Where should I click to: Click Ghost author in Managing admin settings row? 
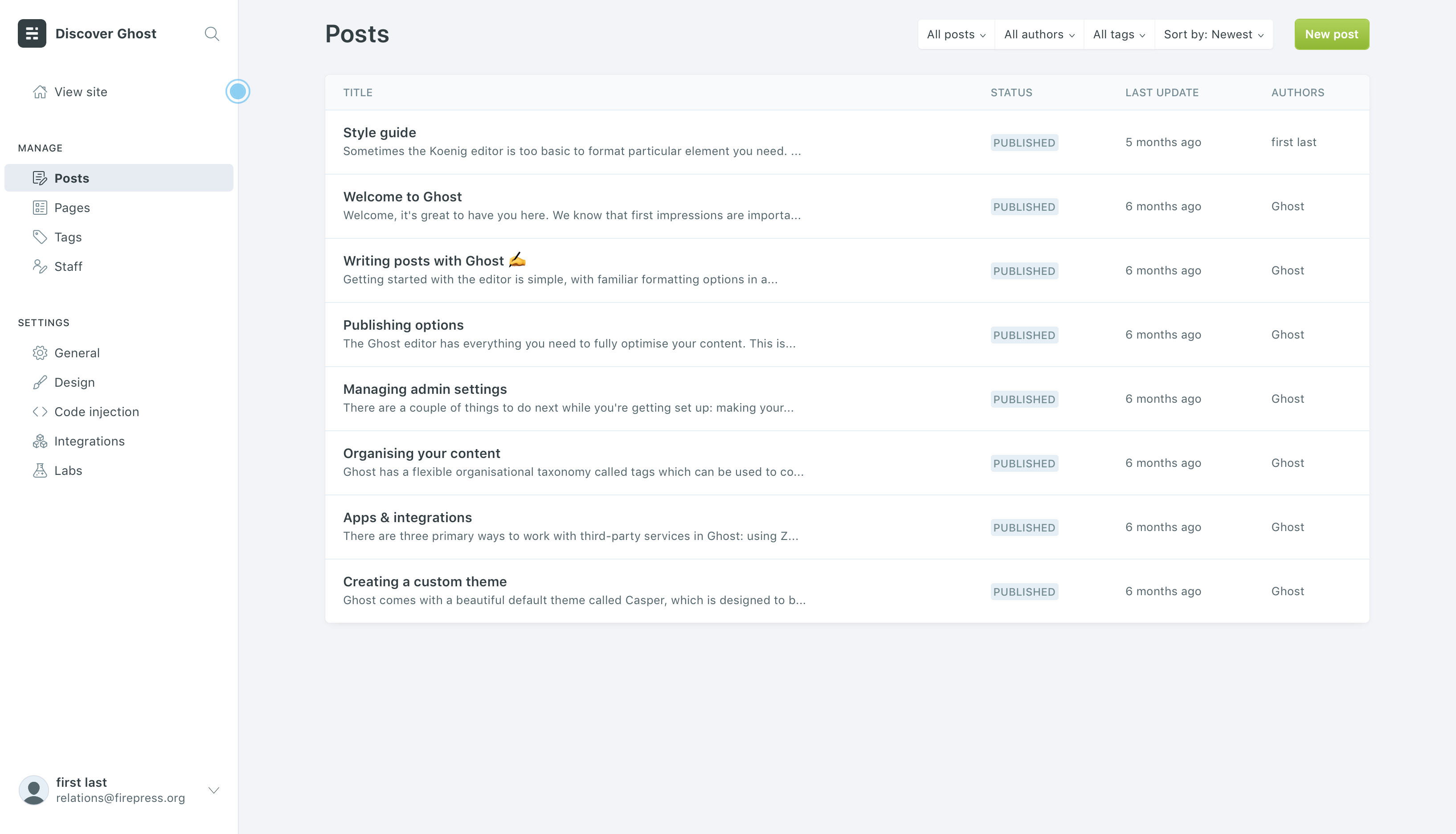coord(1288,399)
